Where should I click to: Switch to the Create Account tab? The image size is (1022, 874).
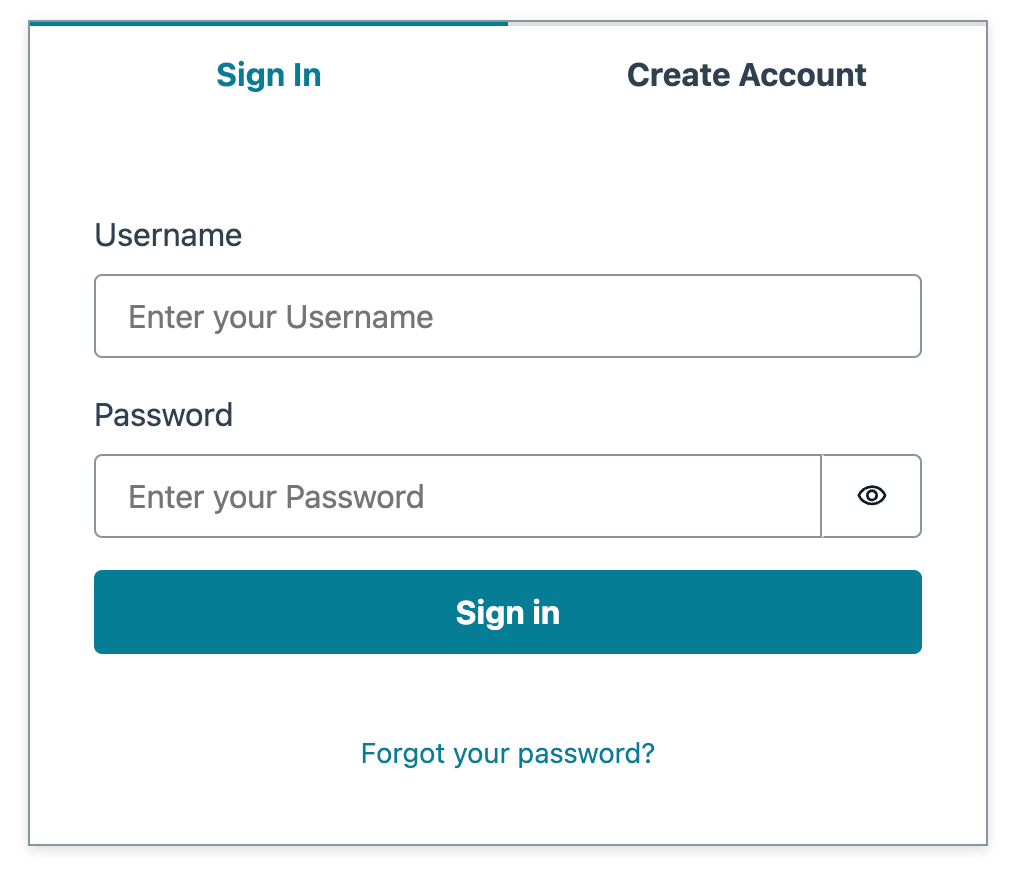747,75
